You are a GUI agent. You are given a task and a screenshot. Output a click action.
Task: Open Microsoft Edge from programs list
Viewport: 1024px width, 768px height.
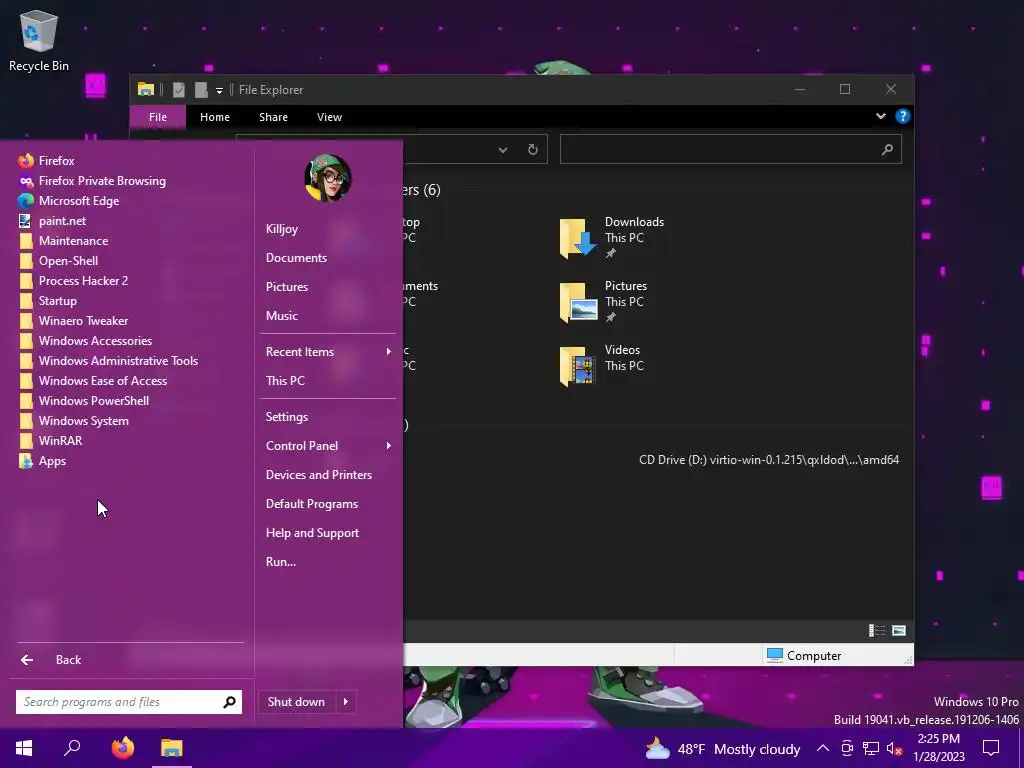click(69, 201)
